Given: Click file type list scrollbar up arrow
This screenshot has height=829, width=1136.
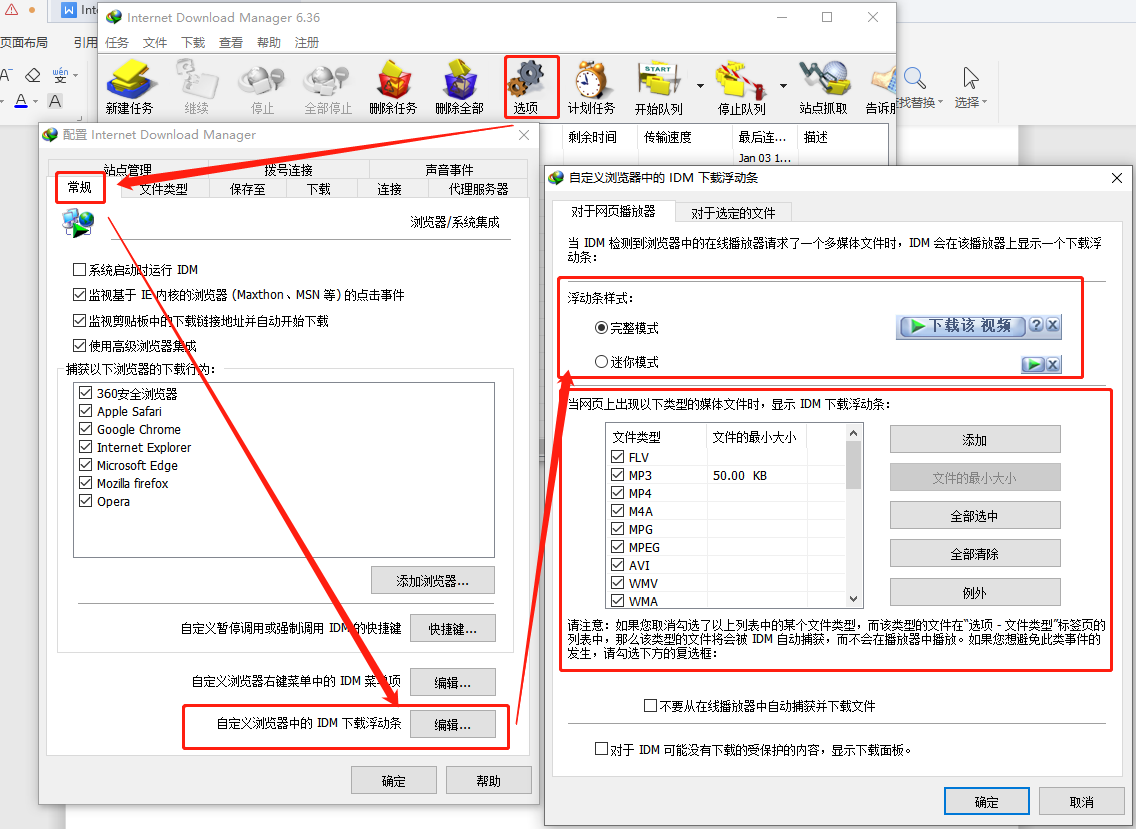Looking at the screenshot, I should point(853,433).
